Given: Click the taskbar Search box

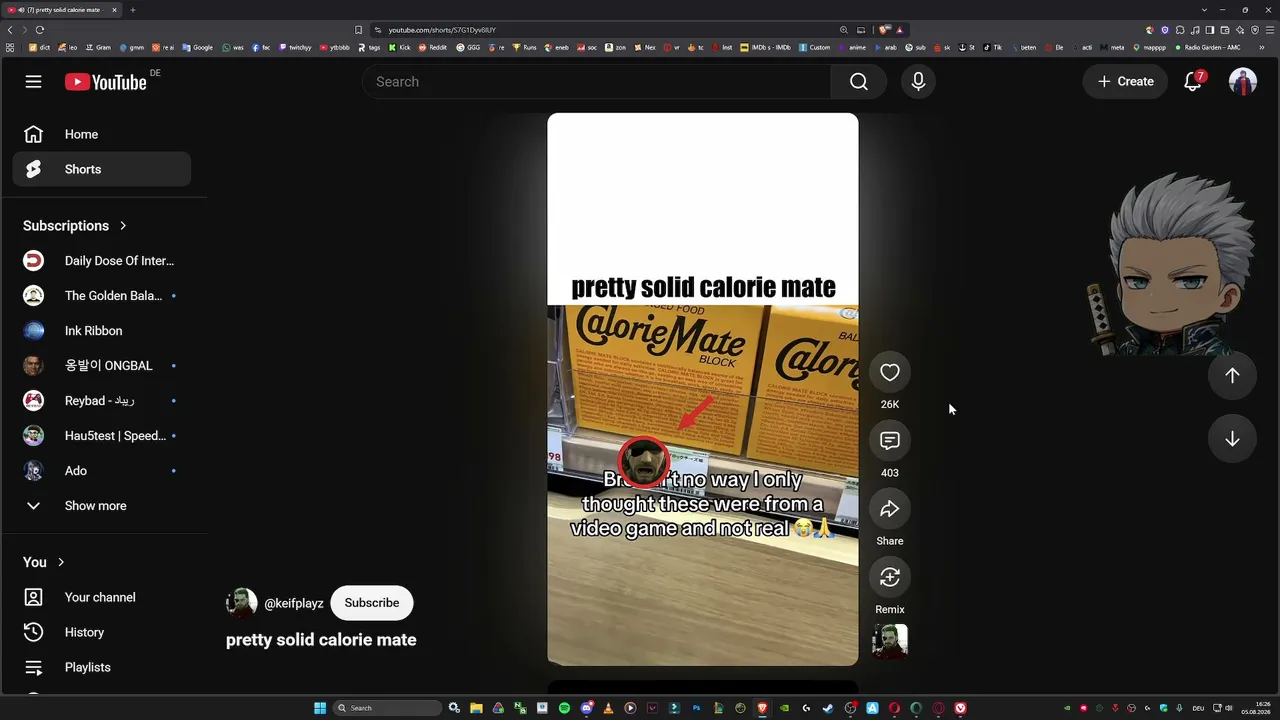Looking at the screenshot, I should point(387,708).
